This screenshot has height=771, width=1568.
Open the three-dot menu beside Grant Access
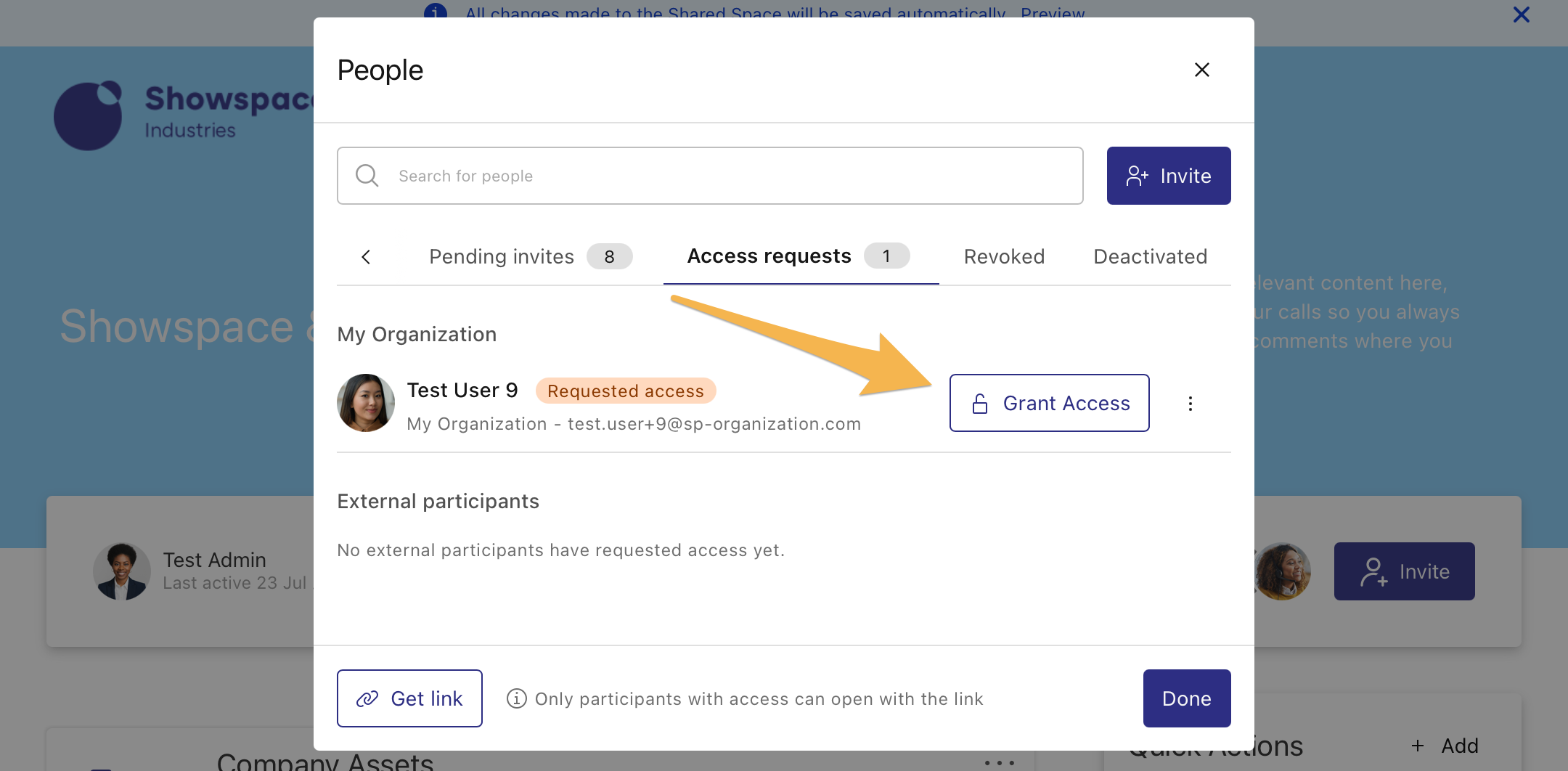[x=1191, y=403]
